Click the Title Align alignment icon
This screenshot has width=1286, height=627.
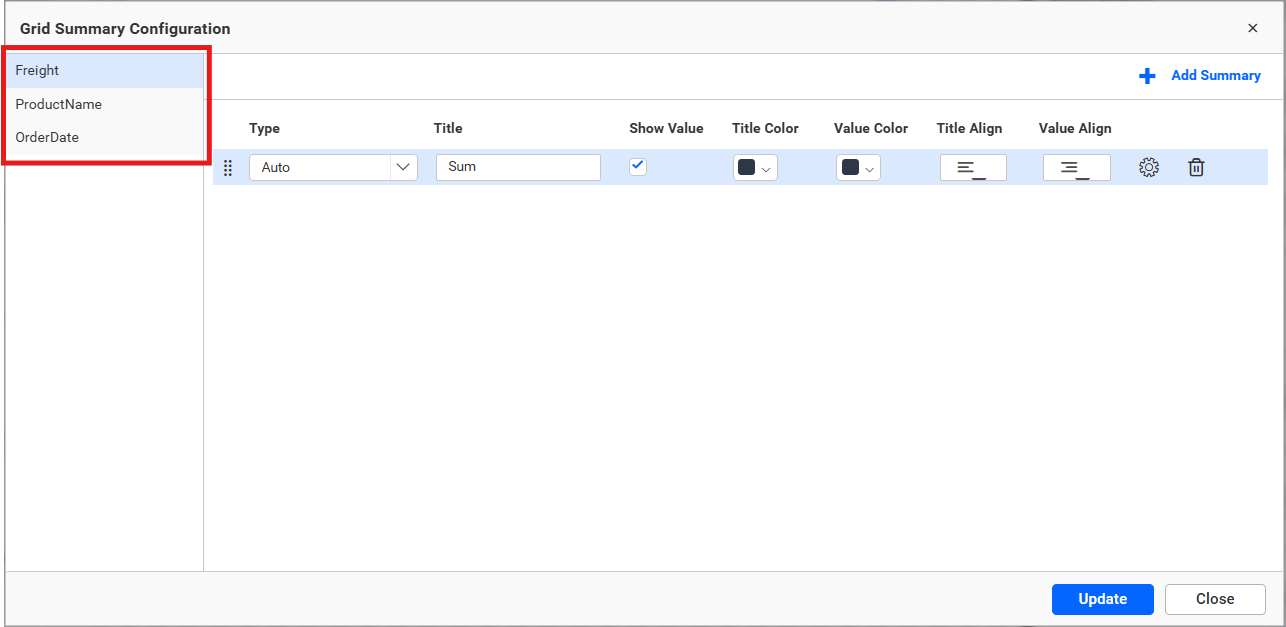(x=972, y=167)
